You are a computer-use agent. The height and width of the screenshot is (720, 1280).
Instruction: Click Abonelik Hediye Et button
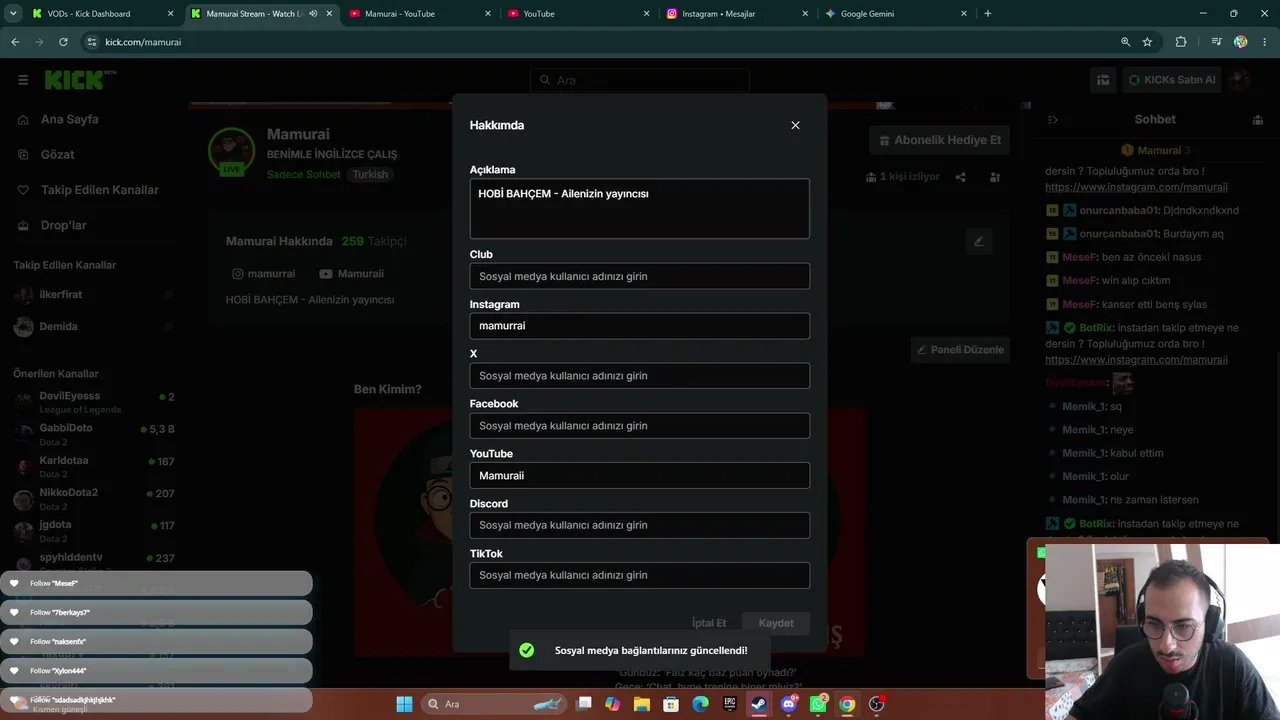[938, 140]
